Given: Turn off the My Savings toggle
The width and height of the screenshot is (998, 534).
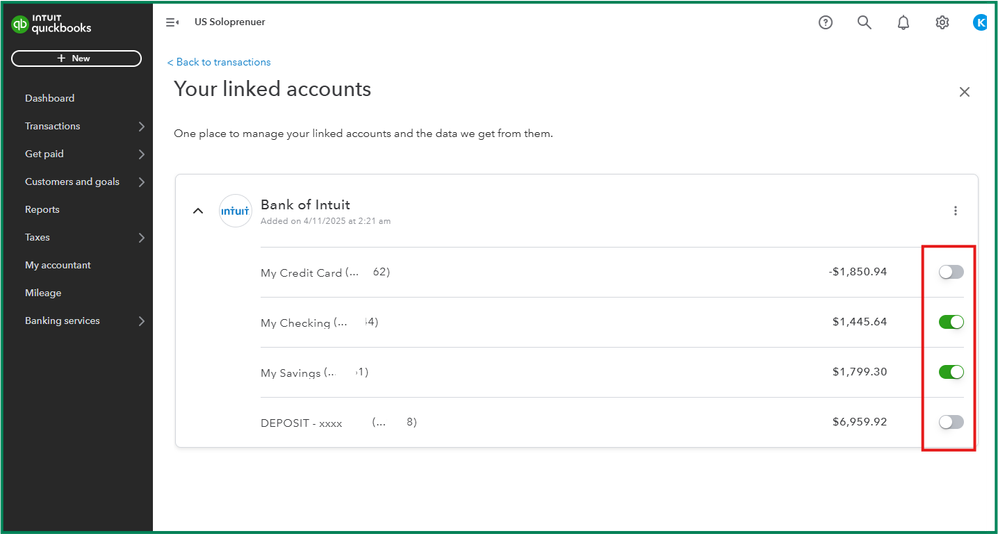Looking at the screenshot, I should [951, 372].
